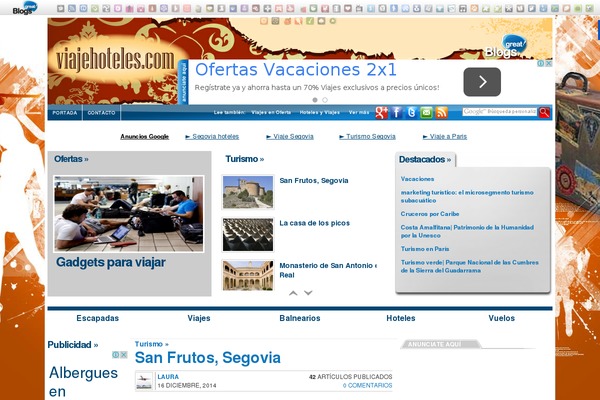The height and width of the screenshot is (400, 600).
Task: Follow the Segovia hoteles ad link
Action: point(212,137)
